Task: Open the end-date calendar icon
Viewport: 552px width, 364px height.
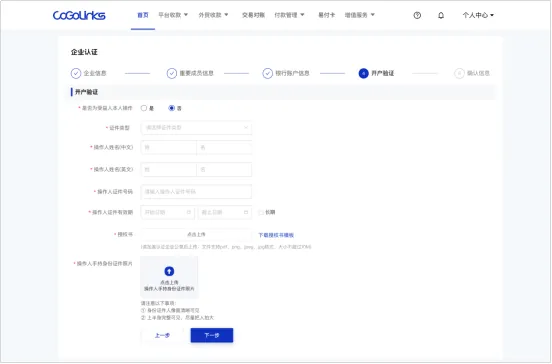Action: [246, 212]
